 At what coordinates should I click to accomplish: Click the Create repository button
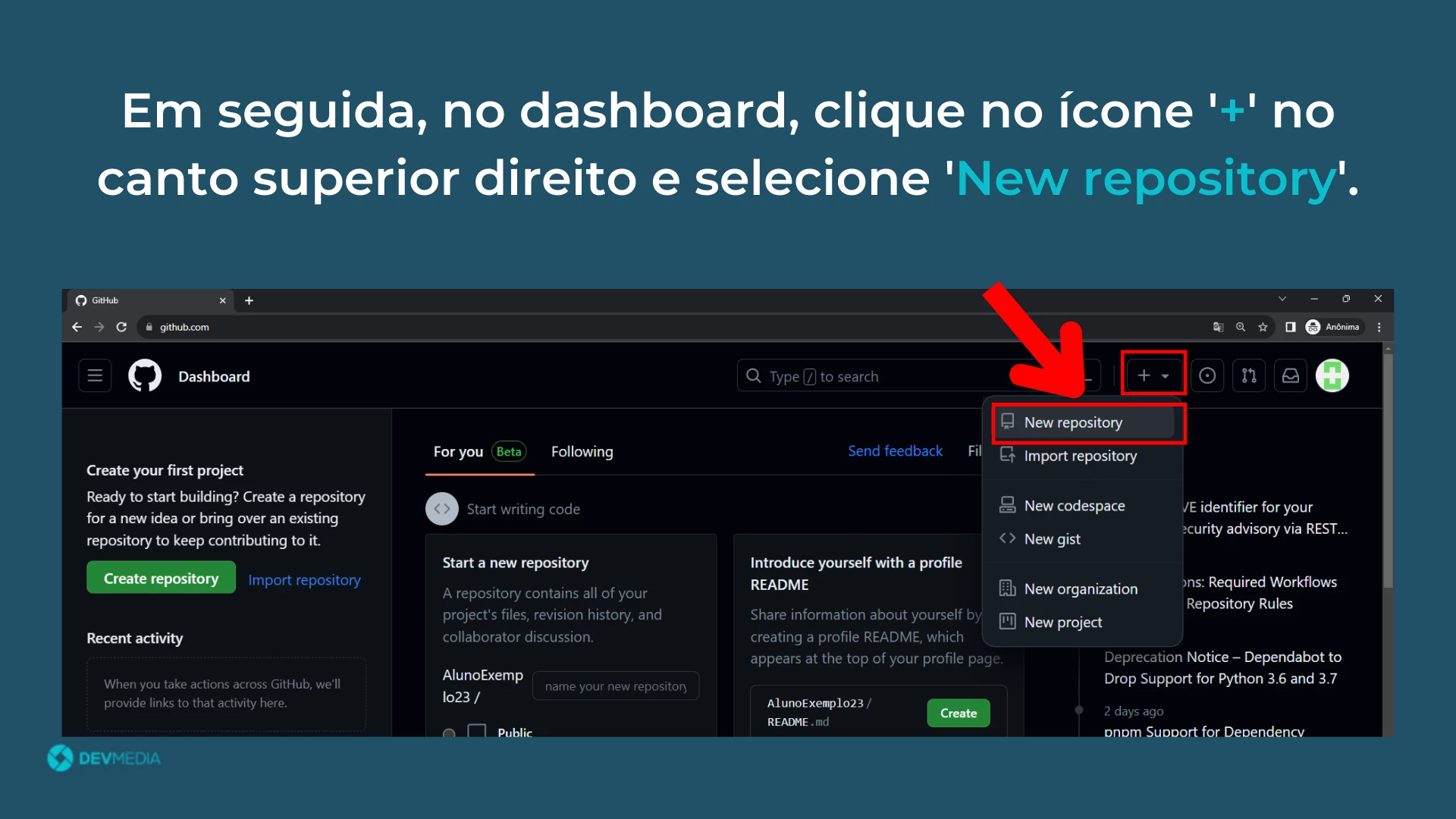pyautogui.click(x=160, y=578)
